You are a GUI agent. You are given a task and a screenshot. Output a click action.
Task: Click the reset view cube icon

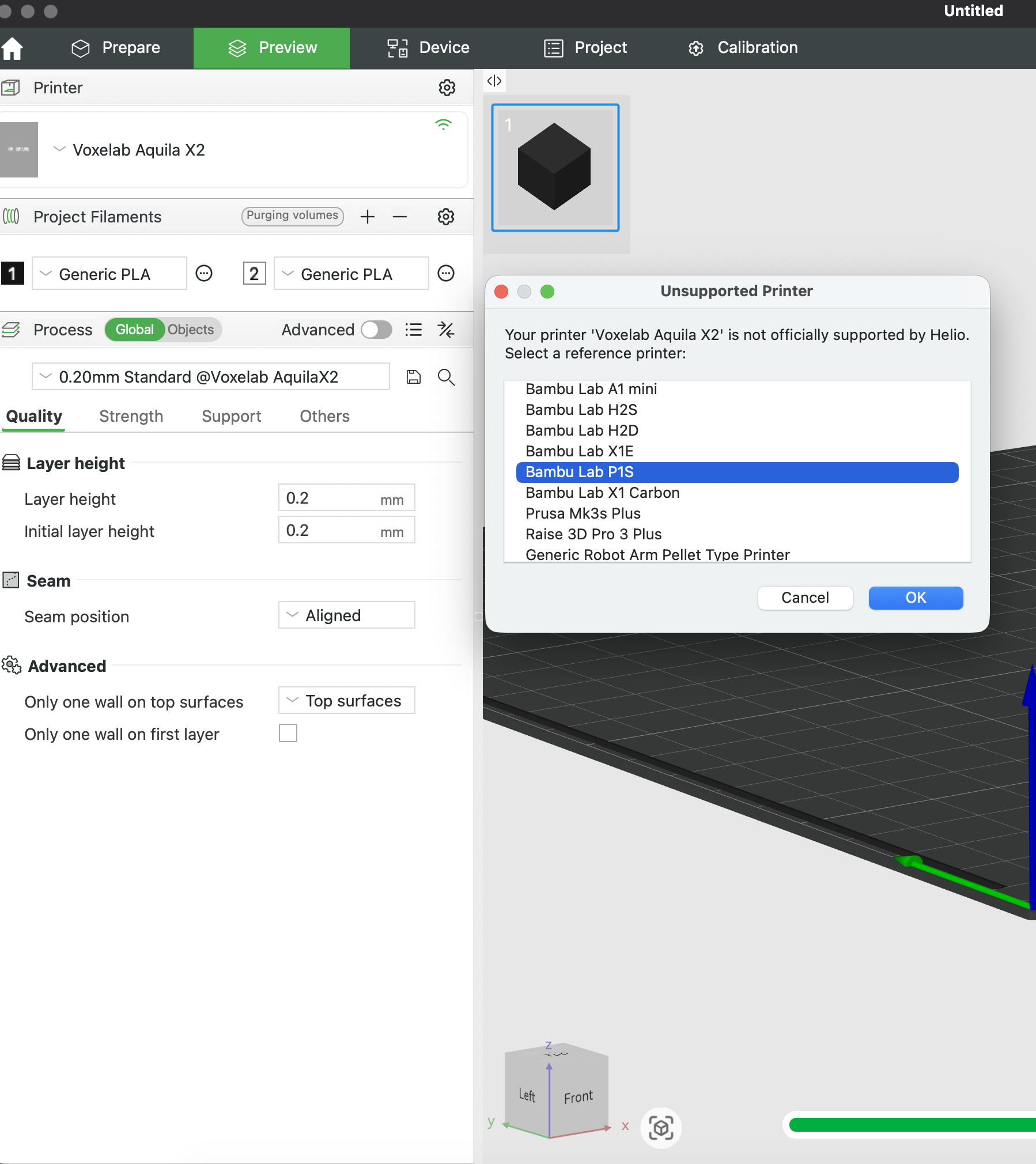(x=661, y=1128)
